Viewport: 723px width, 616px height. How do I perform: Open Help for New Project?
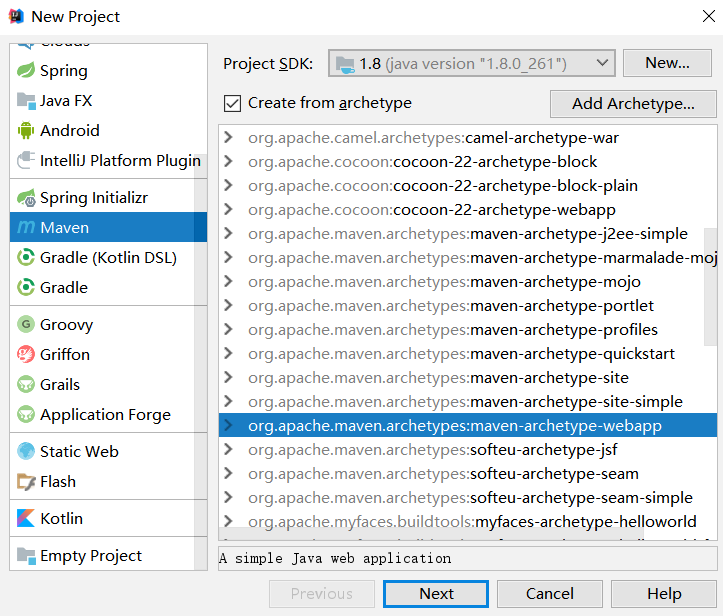[664, 594]
